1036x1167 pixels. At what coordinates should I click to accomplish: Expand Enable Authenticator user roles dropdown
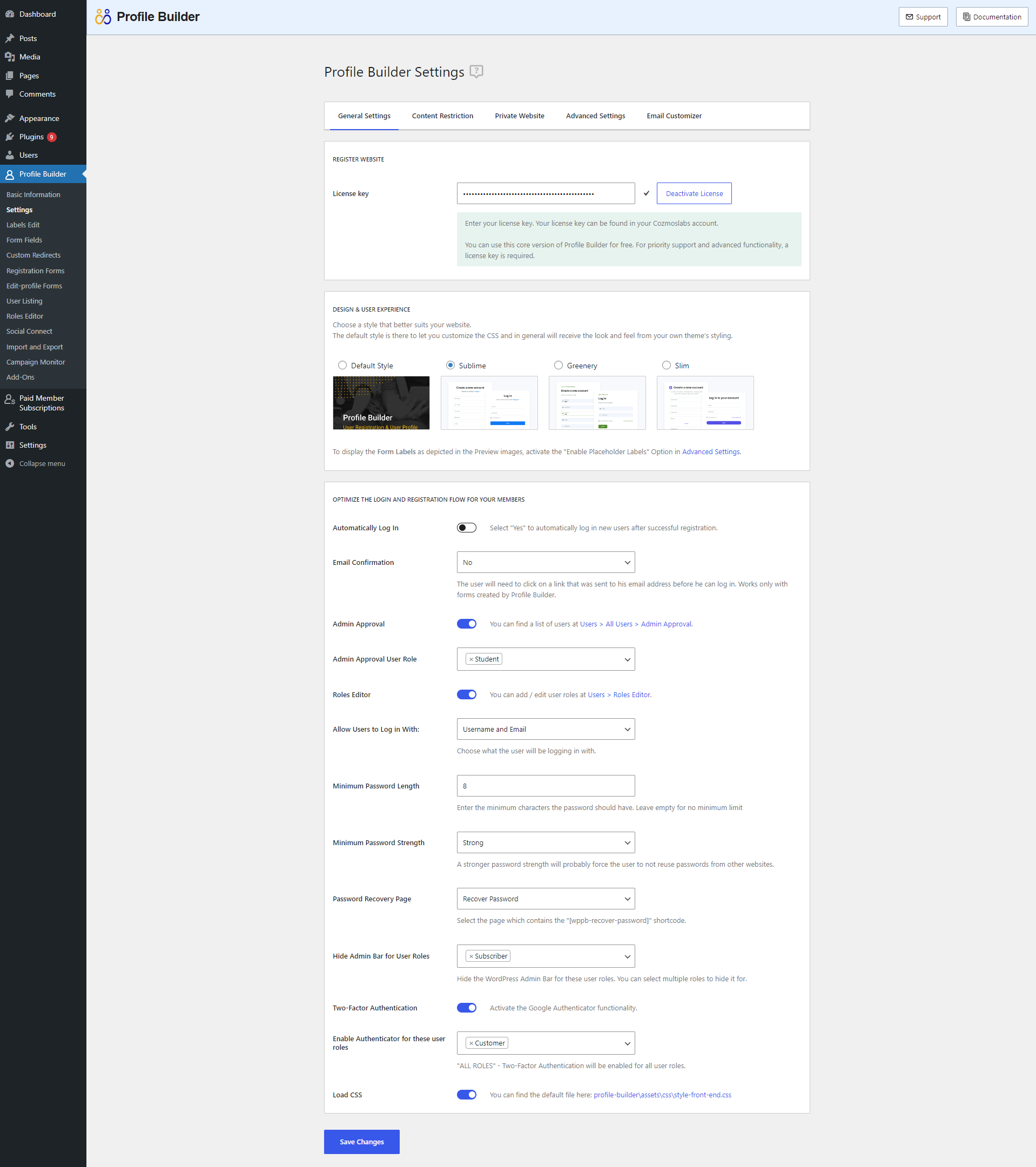tap(546, 1043)
